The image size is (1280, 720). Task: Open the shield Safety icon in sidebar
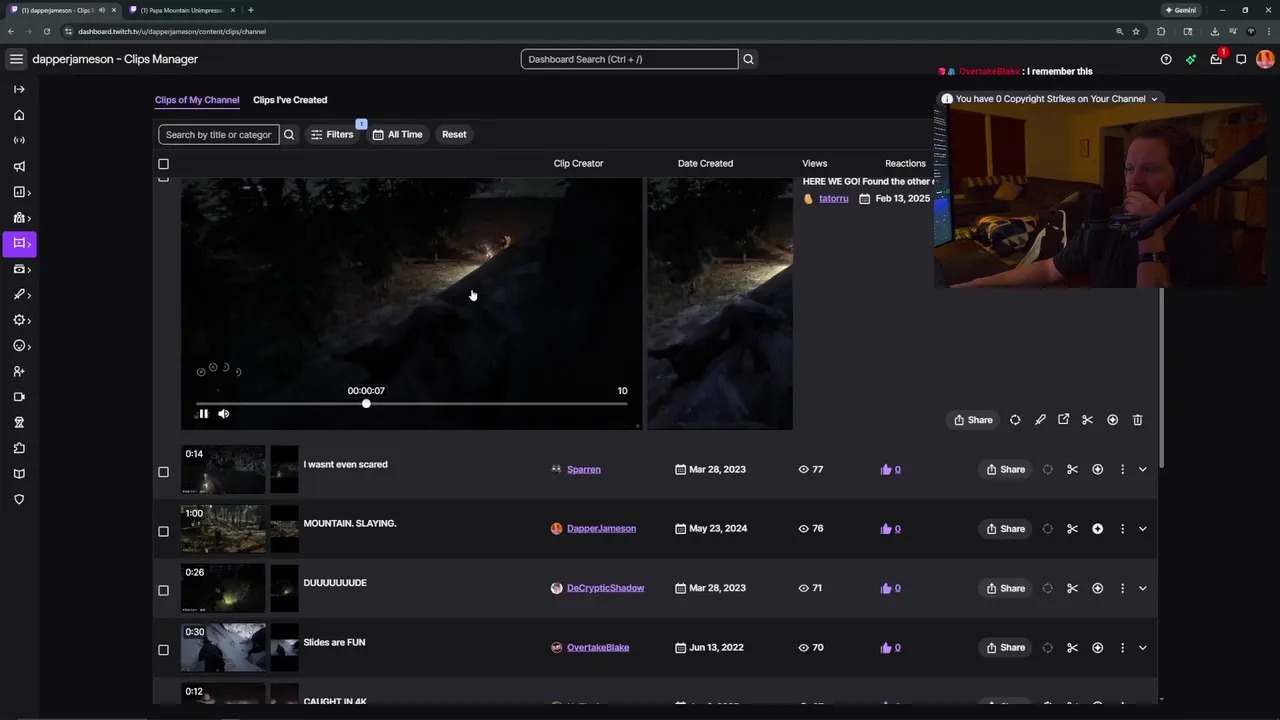(x=19, y=499)
